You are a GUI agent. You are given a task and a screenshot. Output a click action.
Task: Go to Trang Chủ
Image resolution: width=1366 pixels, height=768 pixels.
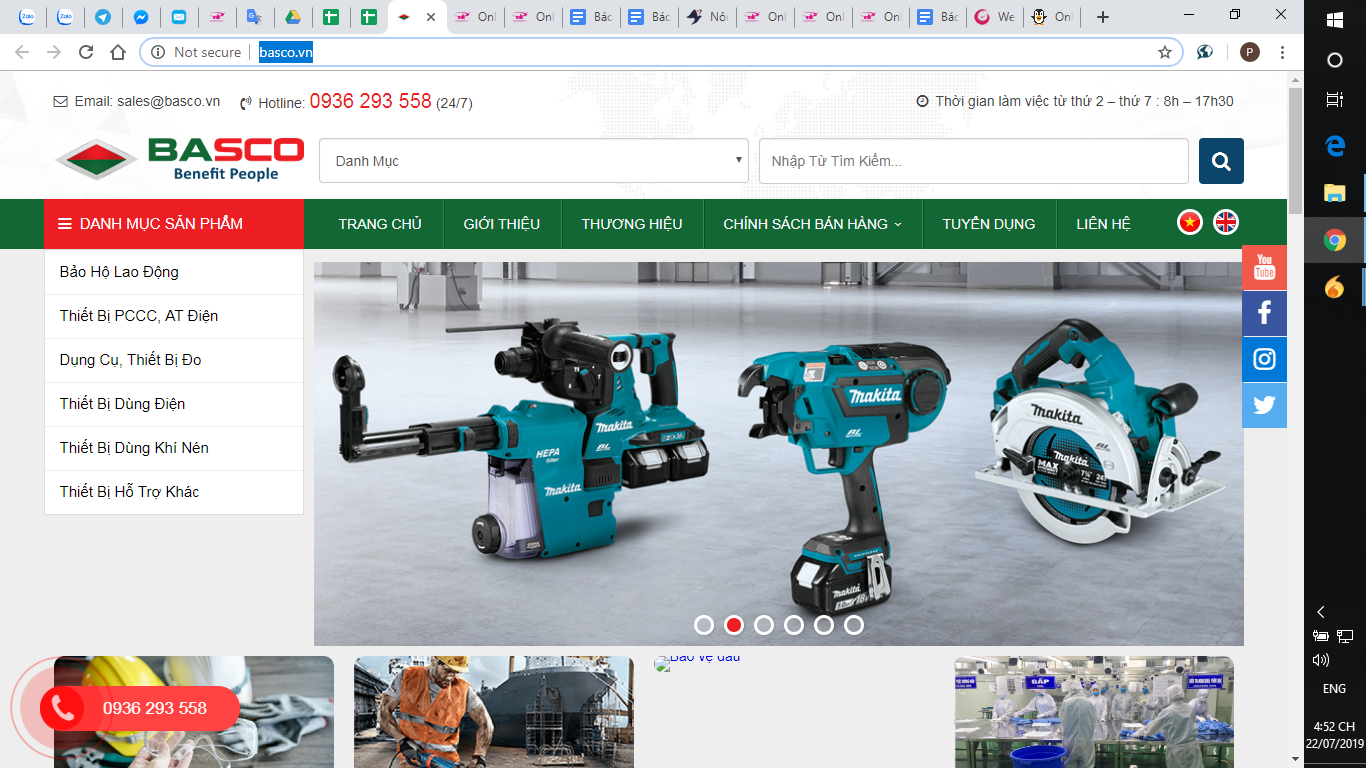click(x=380, y=224)
